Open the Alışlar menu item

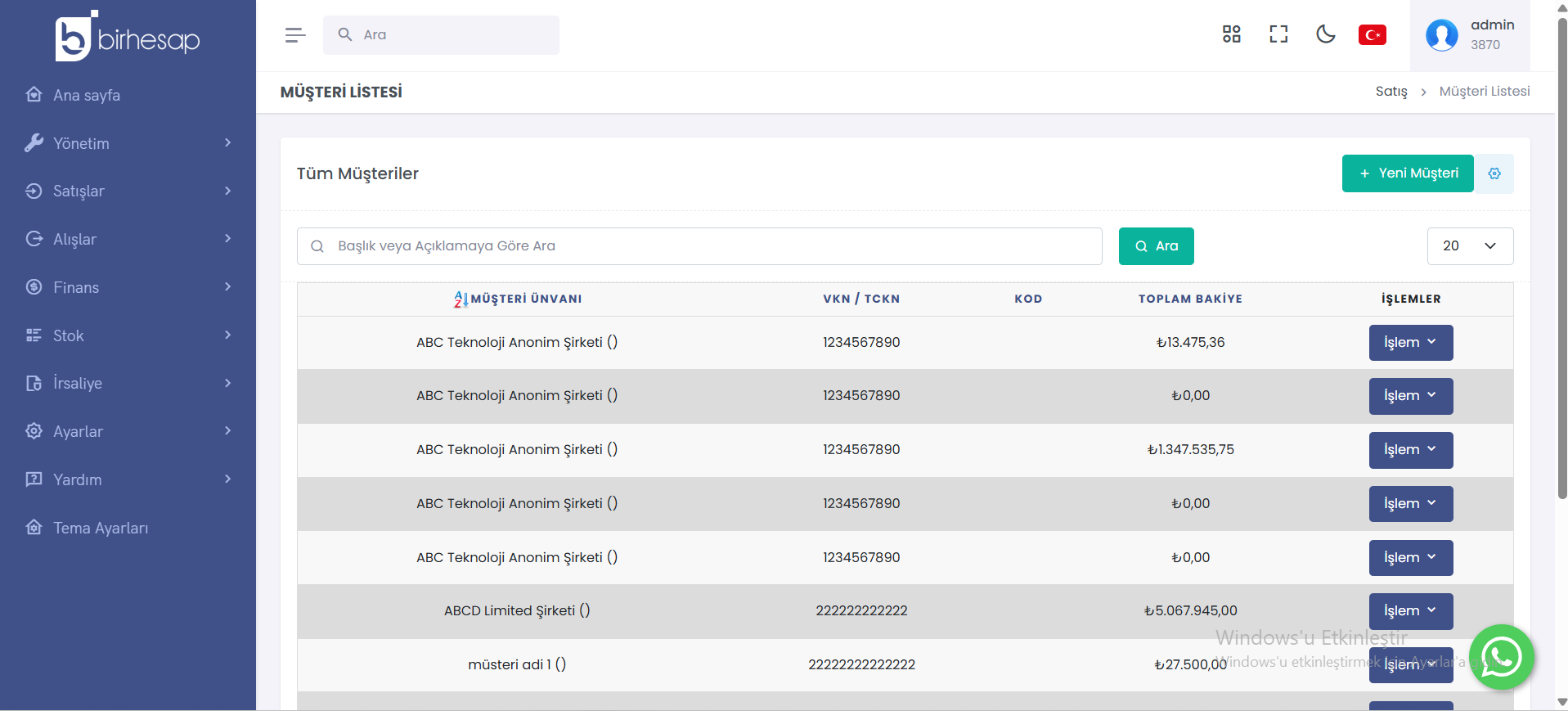128,239
